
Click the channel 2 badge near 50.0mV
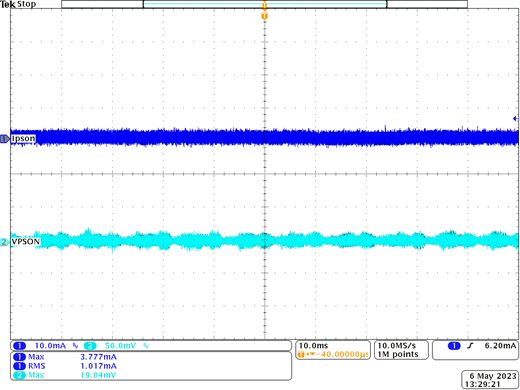(x=90, y=346)
